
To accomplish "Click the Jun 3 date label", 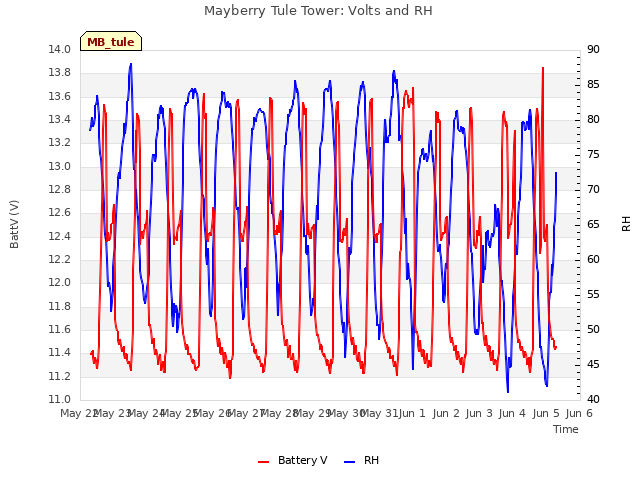I will click(479, 413).
